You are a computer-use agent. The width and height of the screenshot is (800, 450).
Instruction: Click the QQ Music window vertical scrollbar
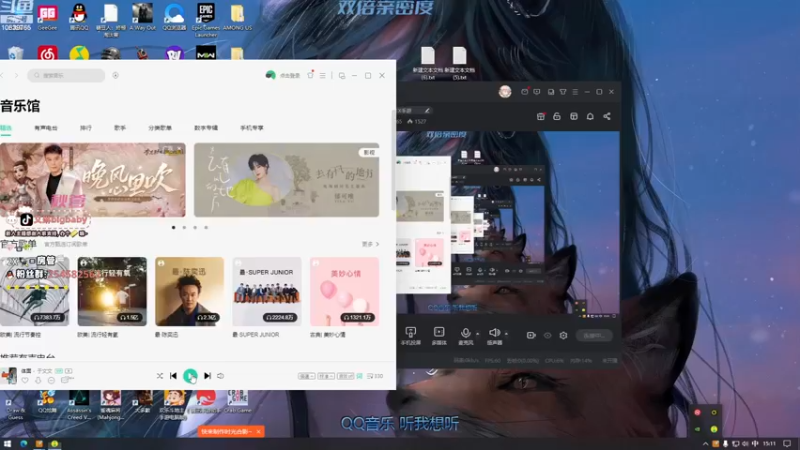click(x=393, y=158)
